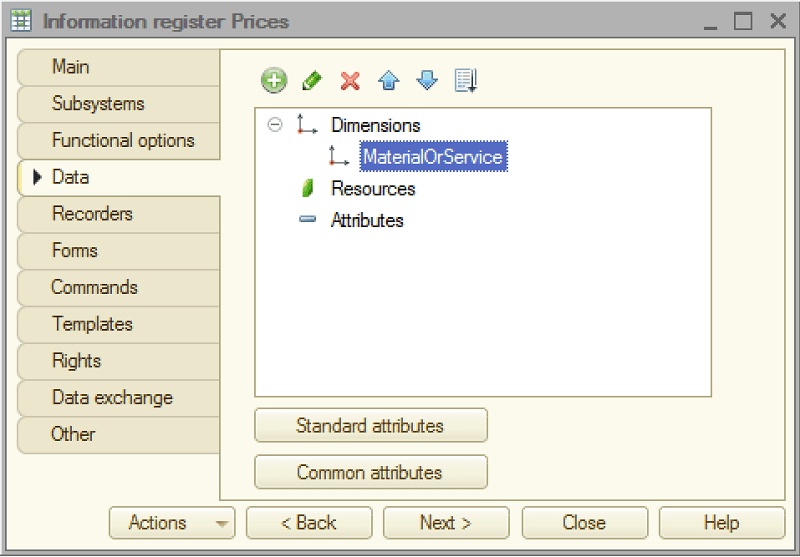This screenshot has height=557, width=800.
Task: Collapse the Dimensions tree node
Action: [x=275, y=124]
